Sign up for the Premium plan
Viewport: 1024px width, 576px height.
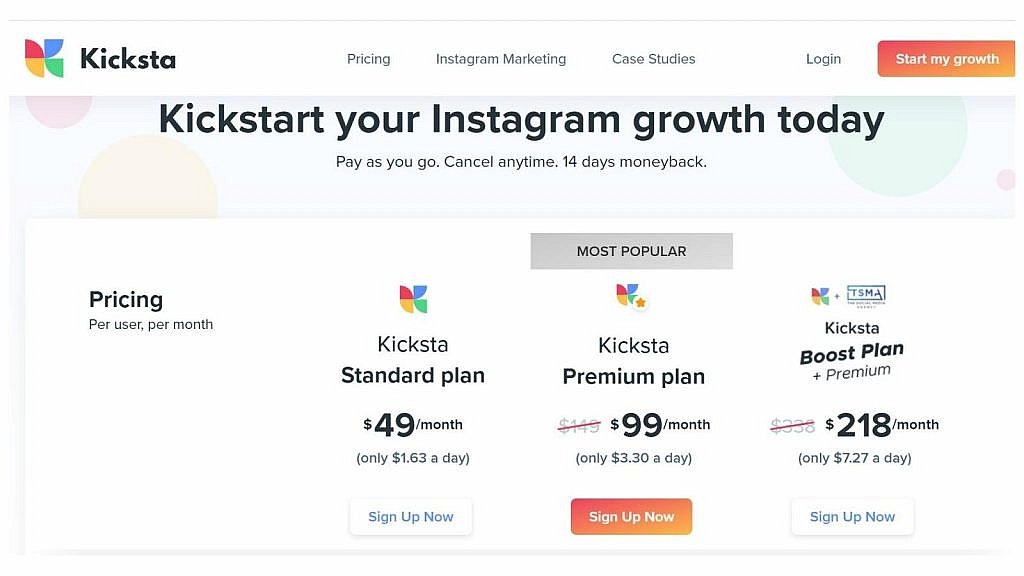coord(632,517)
